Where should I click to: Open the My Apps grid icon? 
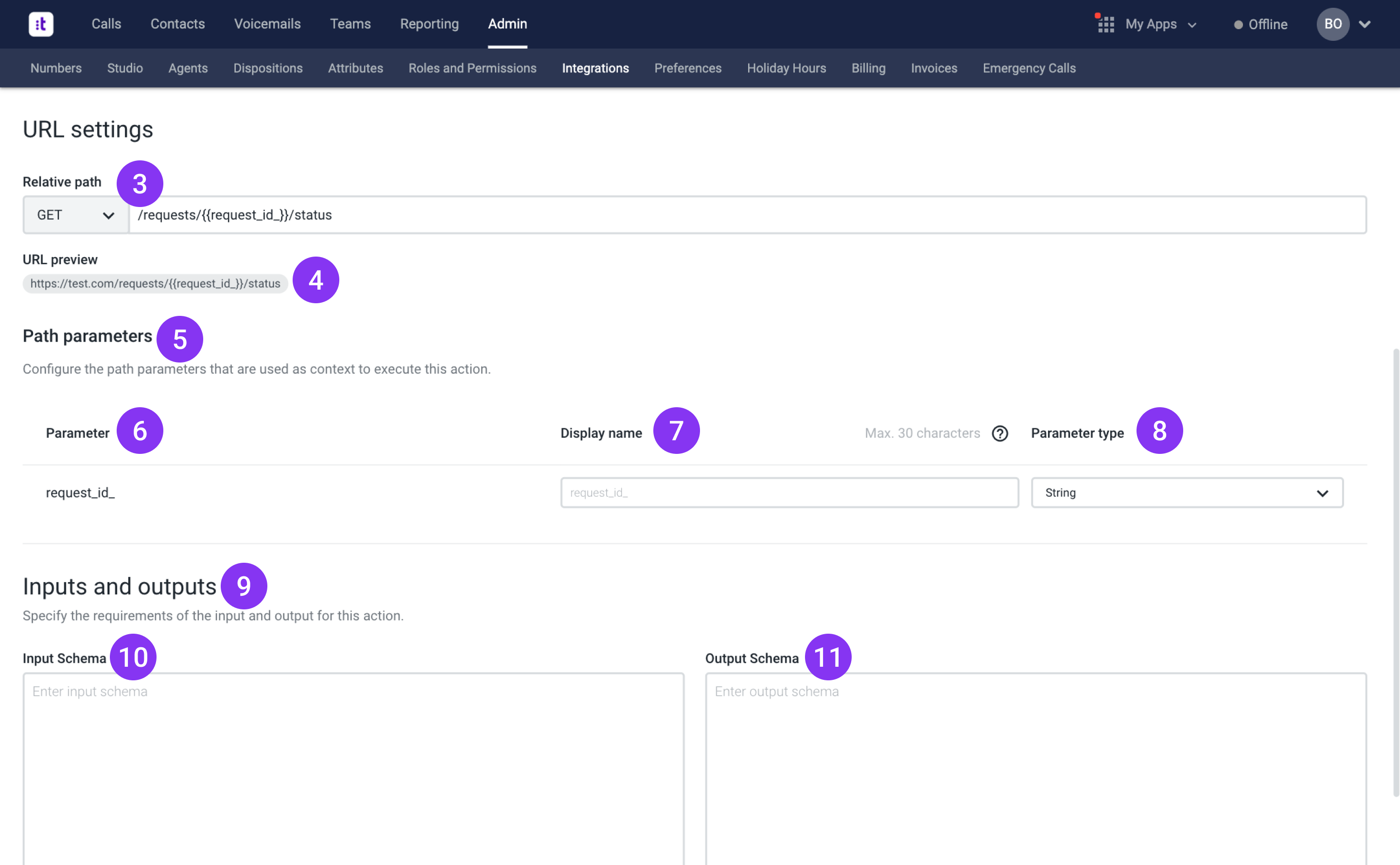pos(1105,24)
